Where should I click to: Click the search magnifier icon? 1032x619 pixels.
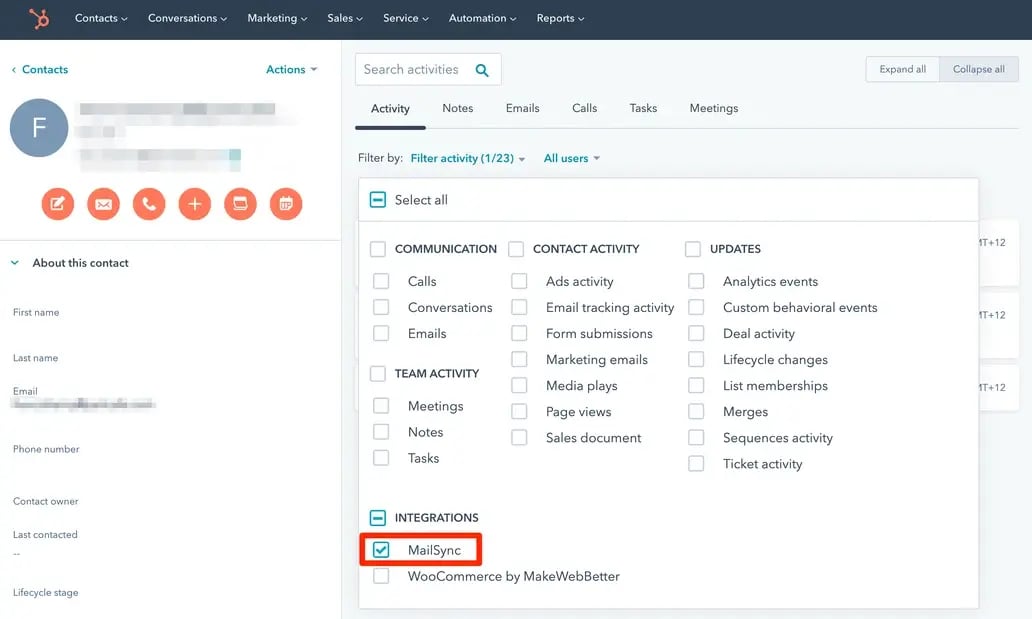click(482, 70)
